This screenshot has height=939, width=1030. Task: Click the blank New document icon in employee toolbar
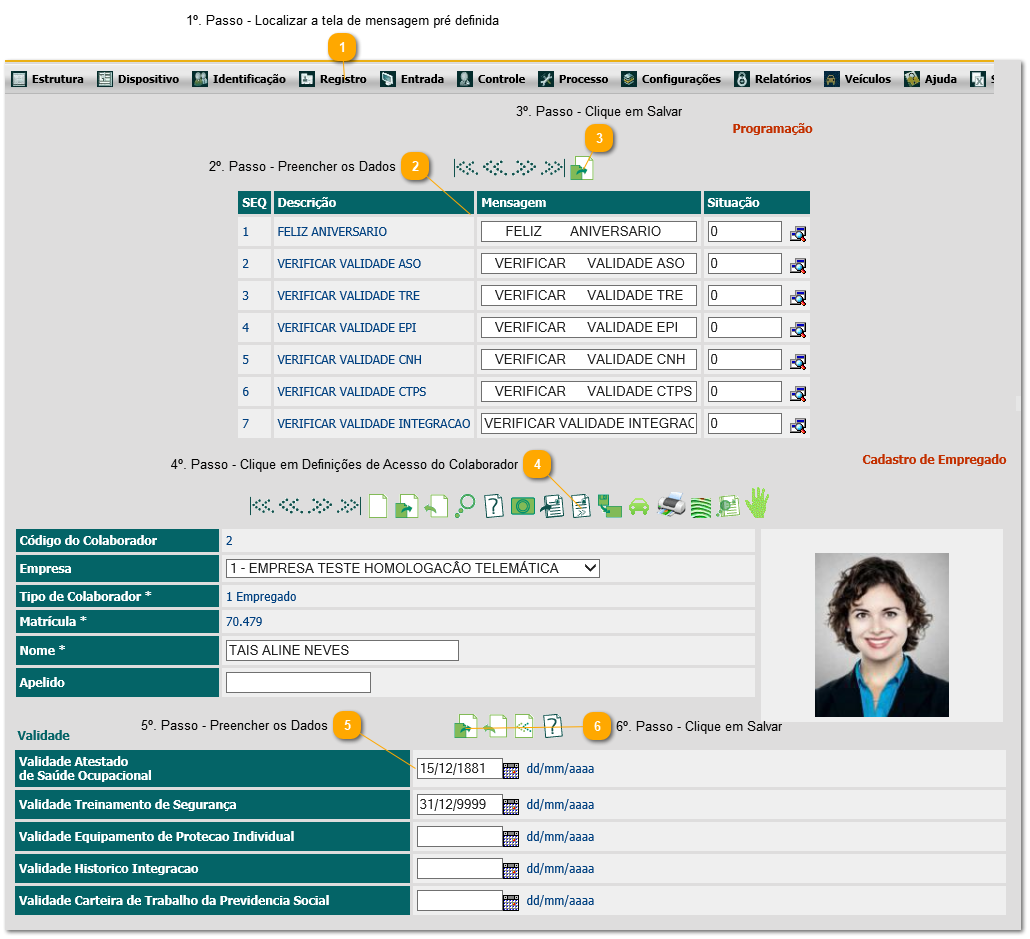coord(378,506)
